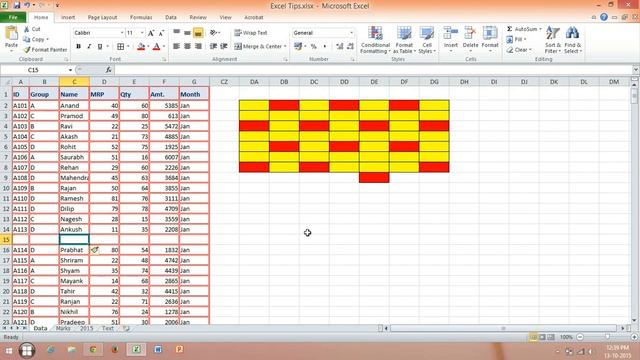The image size is (640, 360).
Task: Toggle Bottom Align for cells
Action: click(198, 33)
